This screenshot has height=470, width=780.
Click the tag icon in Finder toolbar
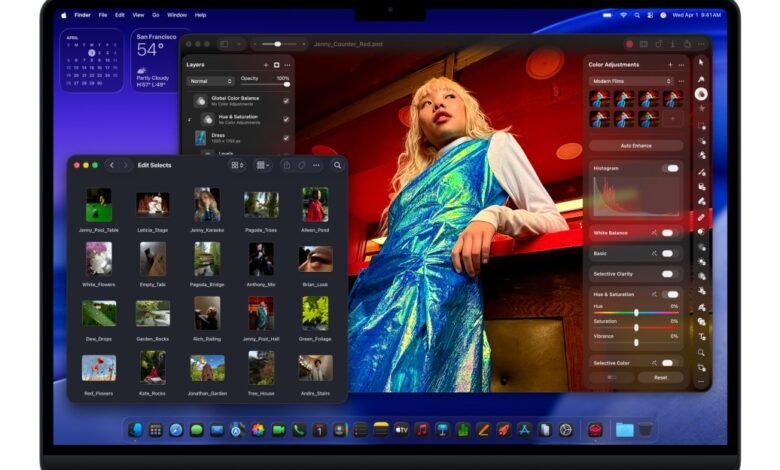(x=301, y=165)
